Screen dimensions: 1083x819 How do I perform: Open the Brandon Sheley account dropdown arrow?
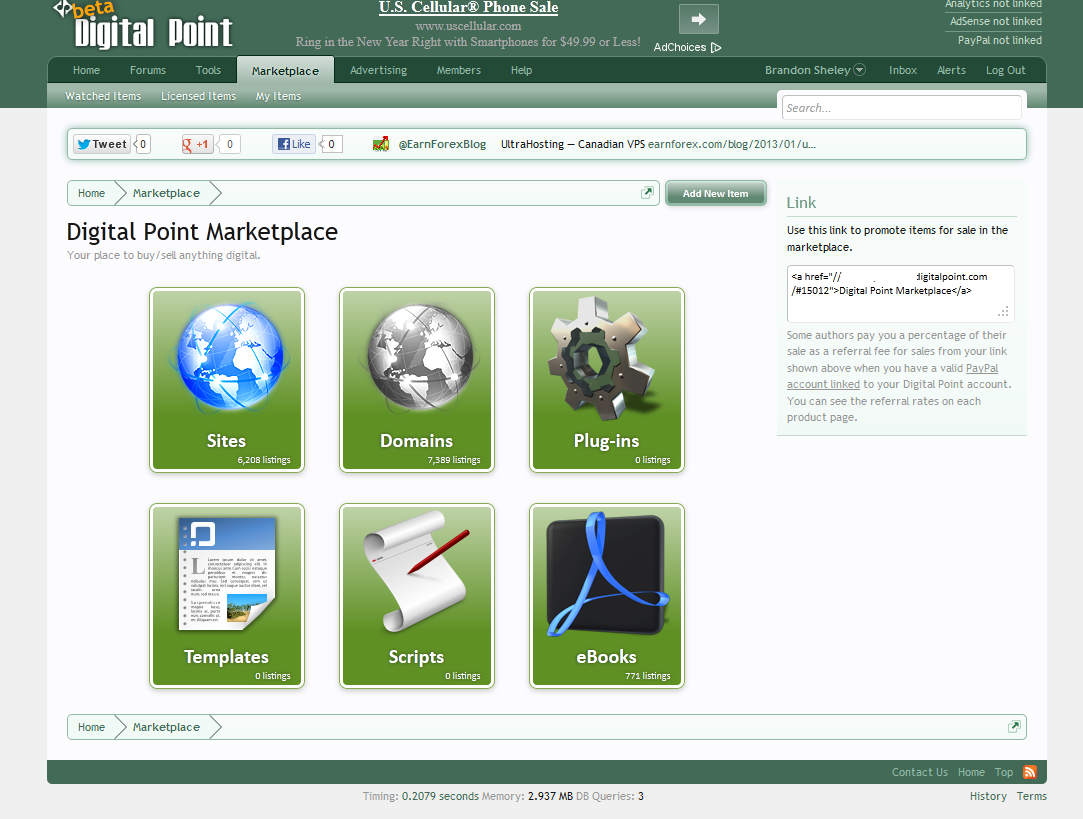point(860,70)
